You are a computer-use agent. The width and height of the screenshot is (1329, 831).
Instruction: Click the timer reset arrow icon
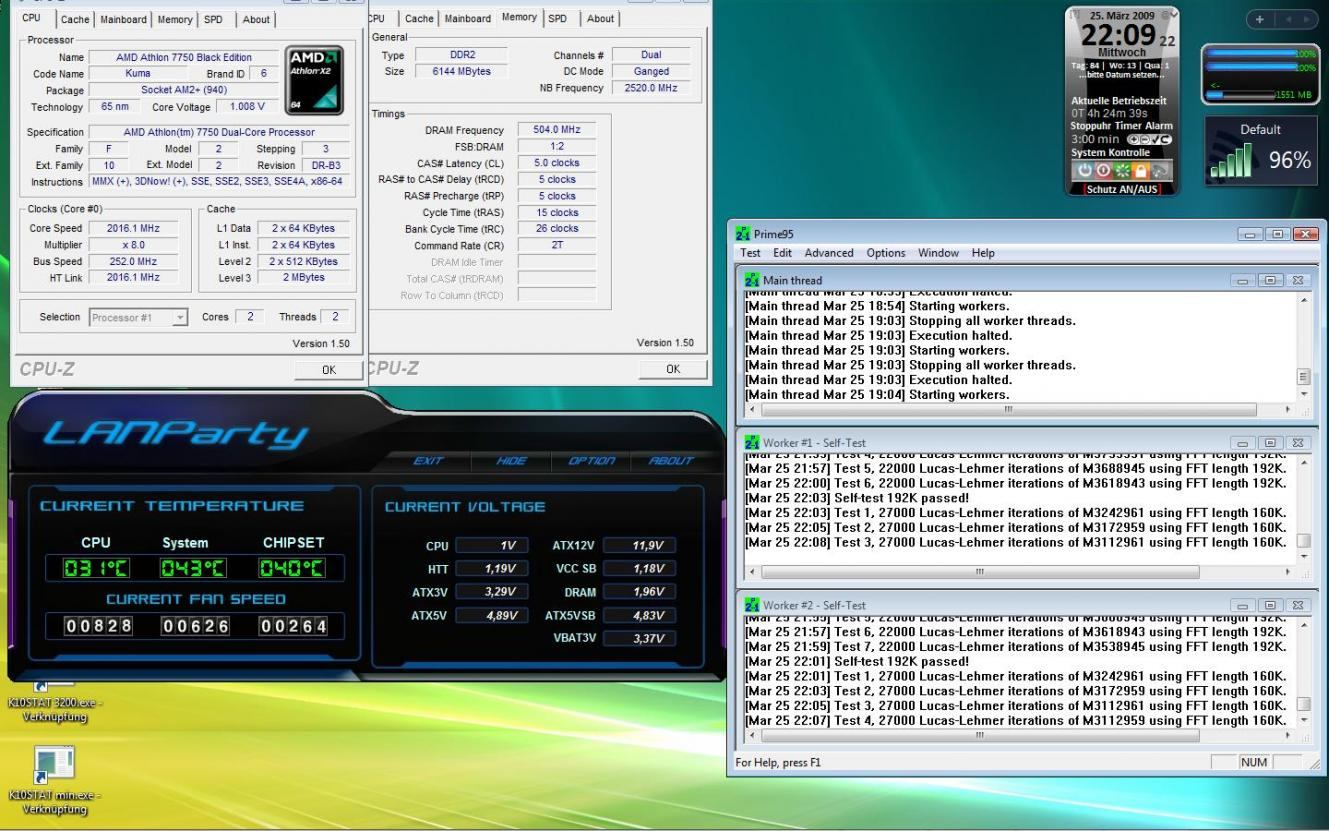pyautogui.click(x=1166, y=139)
